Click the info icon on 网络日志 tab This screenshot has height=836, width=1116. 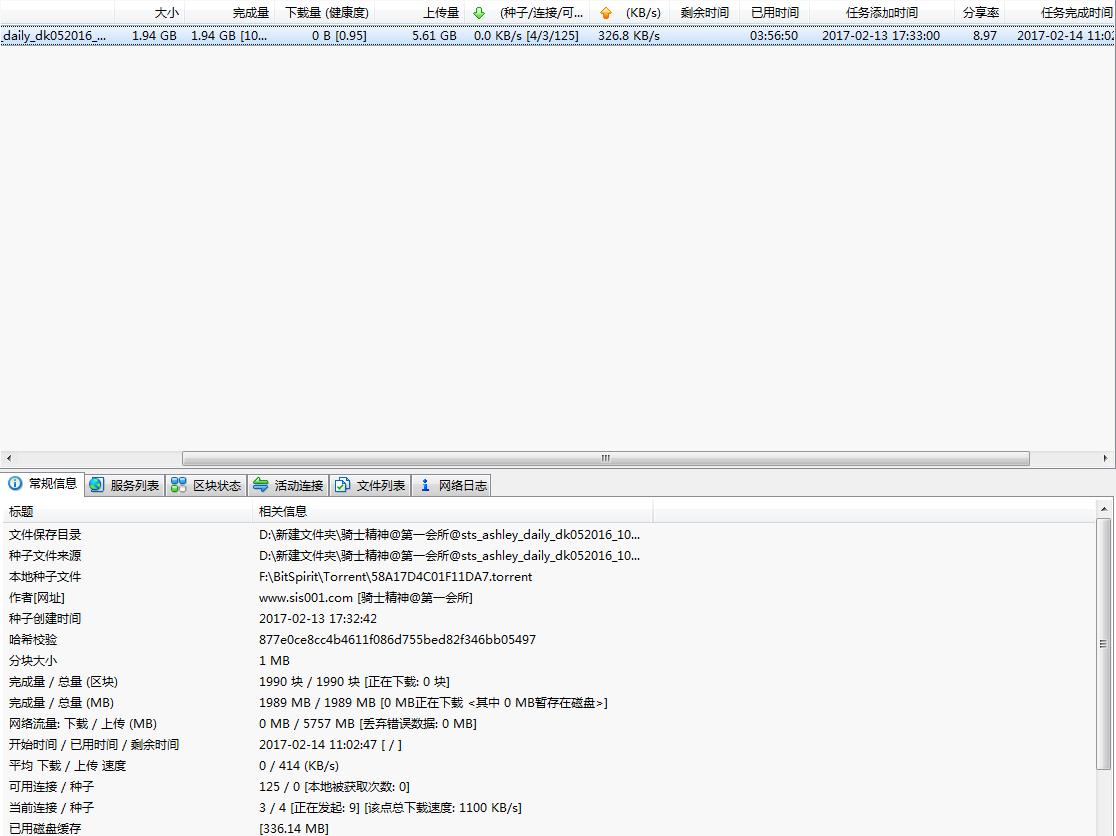click(x=425, y=485)
